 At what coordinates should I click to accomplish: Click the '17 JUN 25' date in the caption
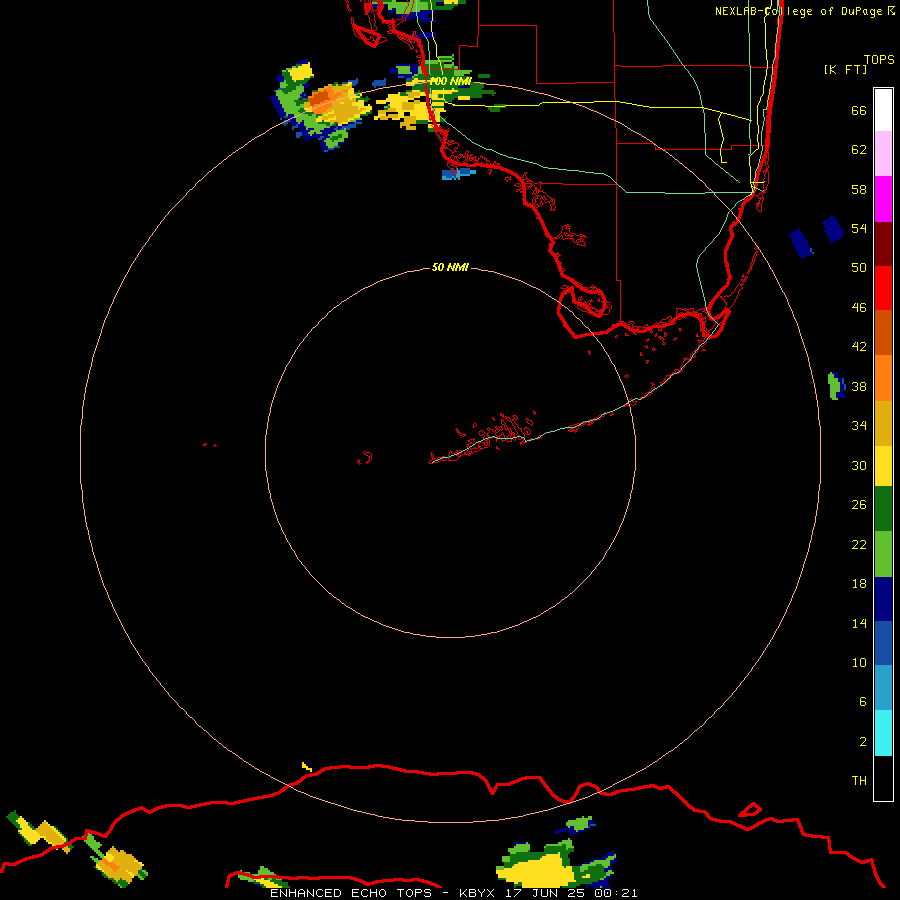pos(544,893)
